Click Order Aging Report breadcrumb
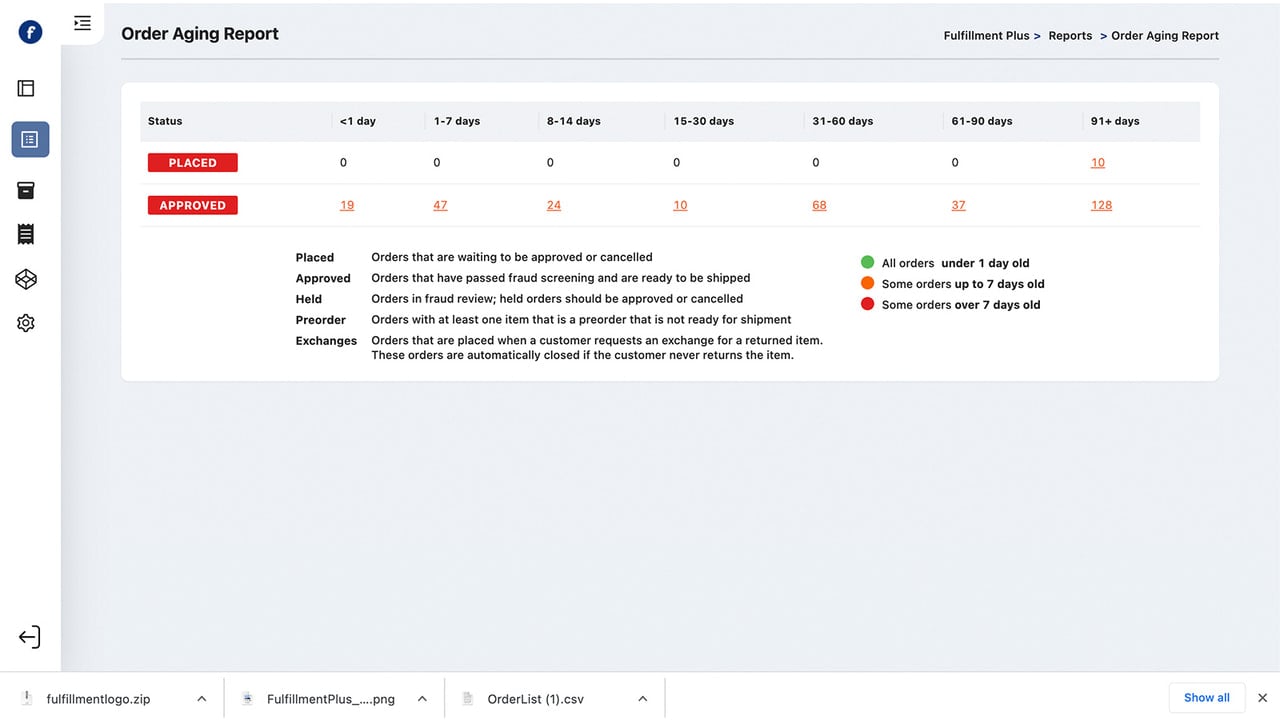 click(x=1165, y=35)
